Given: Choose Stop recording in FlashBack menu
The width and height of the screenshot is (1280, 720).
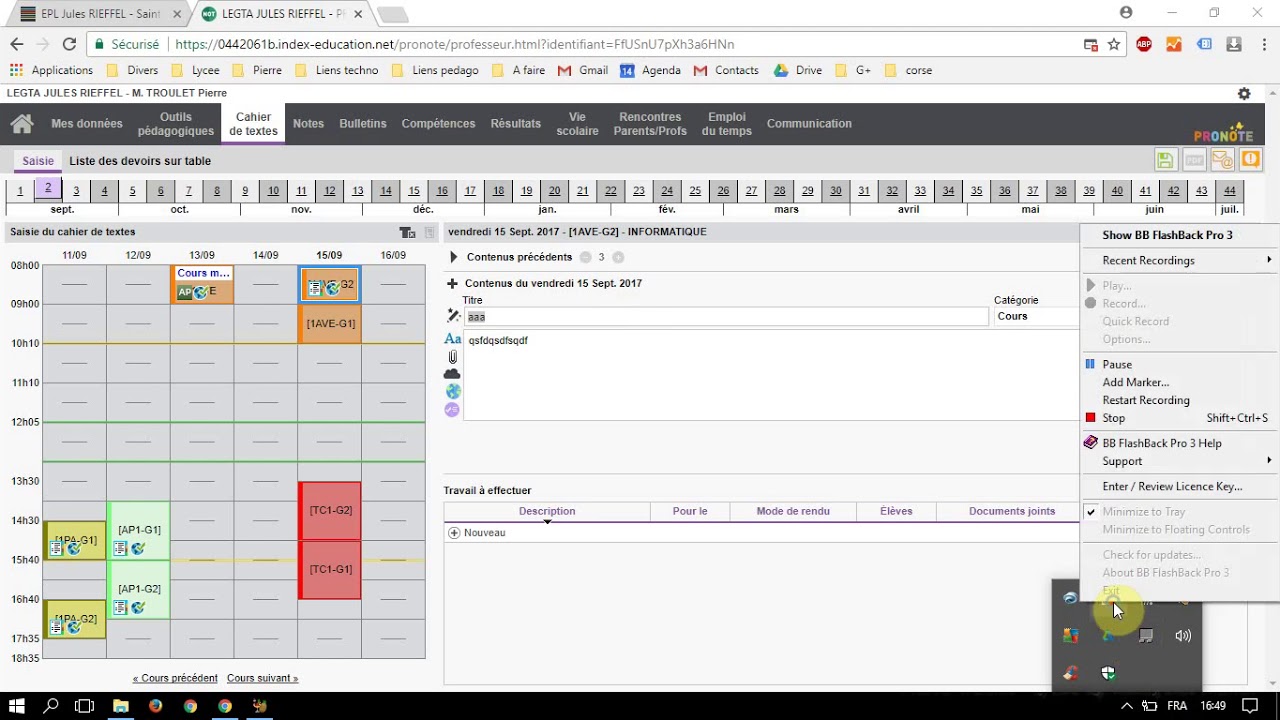Looking at the screenshot, I should click(x=1180, y=418).
